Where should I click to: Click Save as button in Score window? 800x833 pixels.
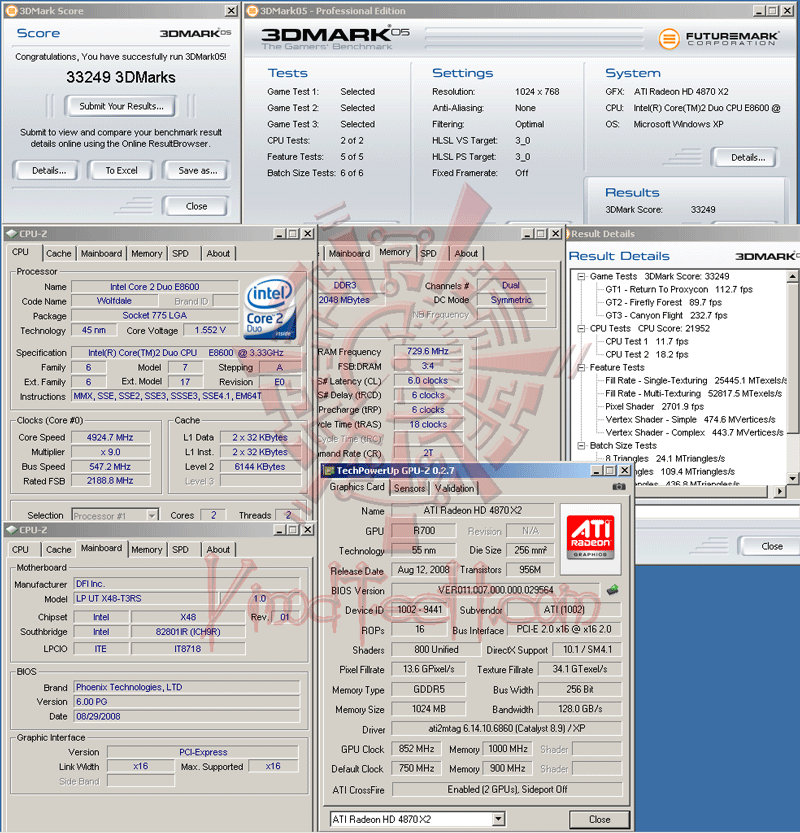click(x=197, y=171)
